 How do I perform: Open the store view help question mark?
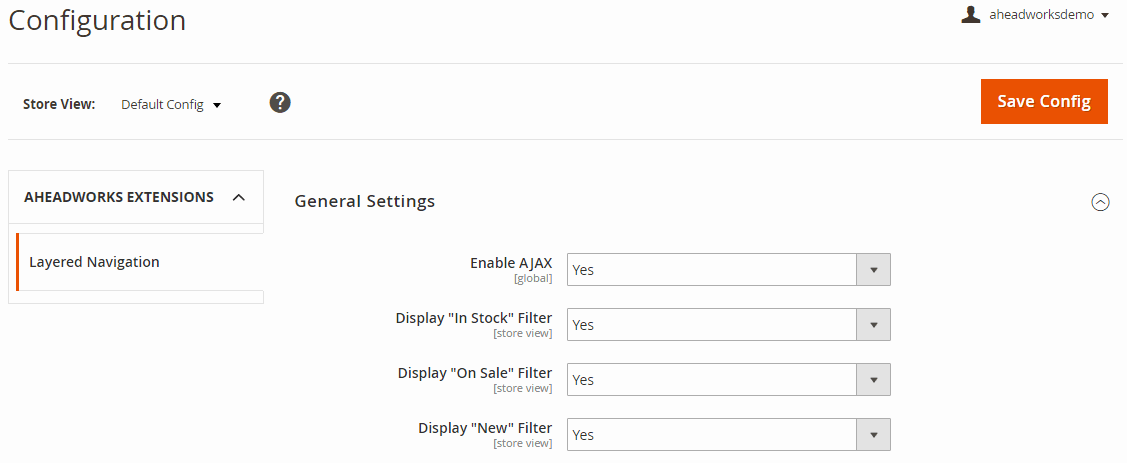pos(280,102)
